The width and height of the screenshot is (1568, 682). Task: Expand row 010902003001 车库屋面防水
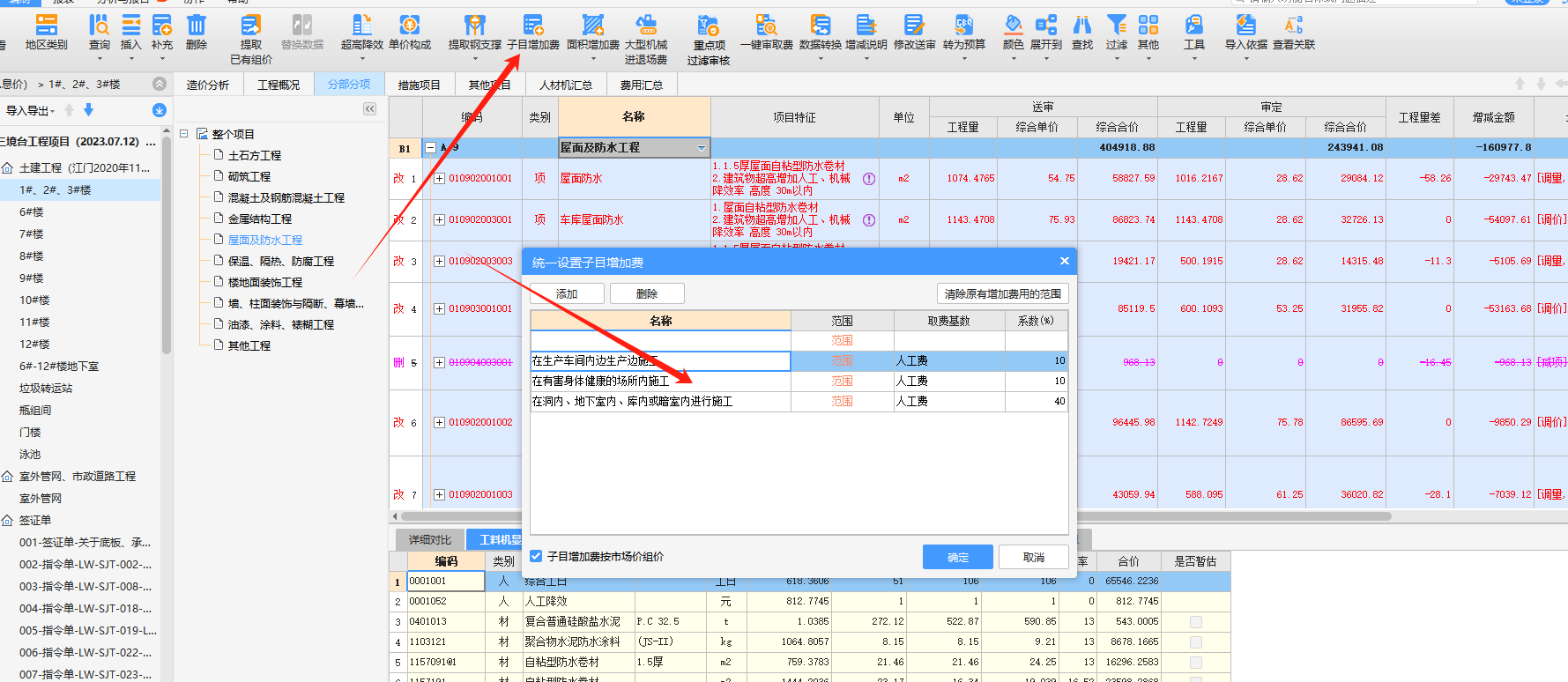point(439,219)
